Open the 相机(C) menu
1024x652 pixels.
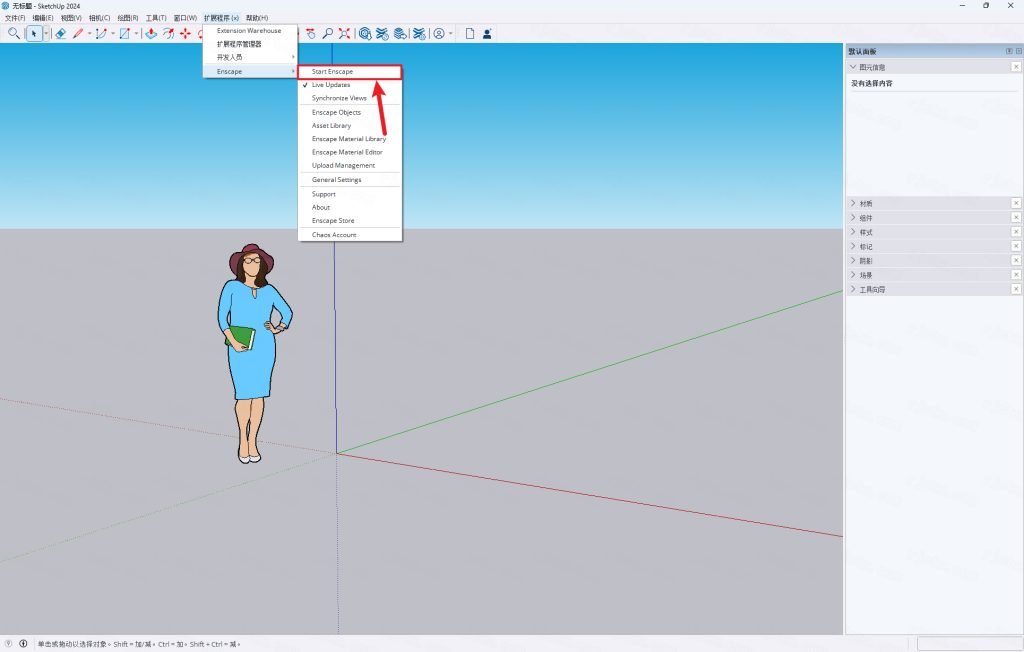[99, 18]
